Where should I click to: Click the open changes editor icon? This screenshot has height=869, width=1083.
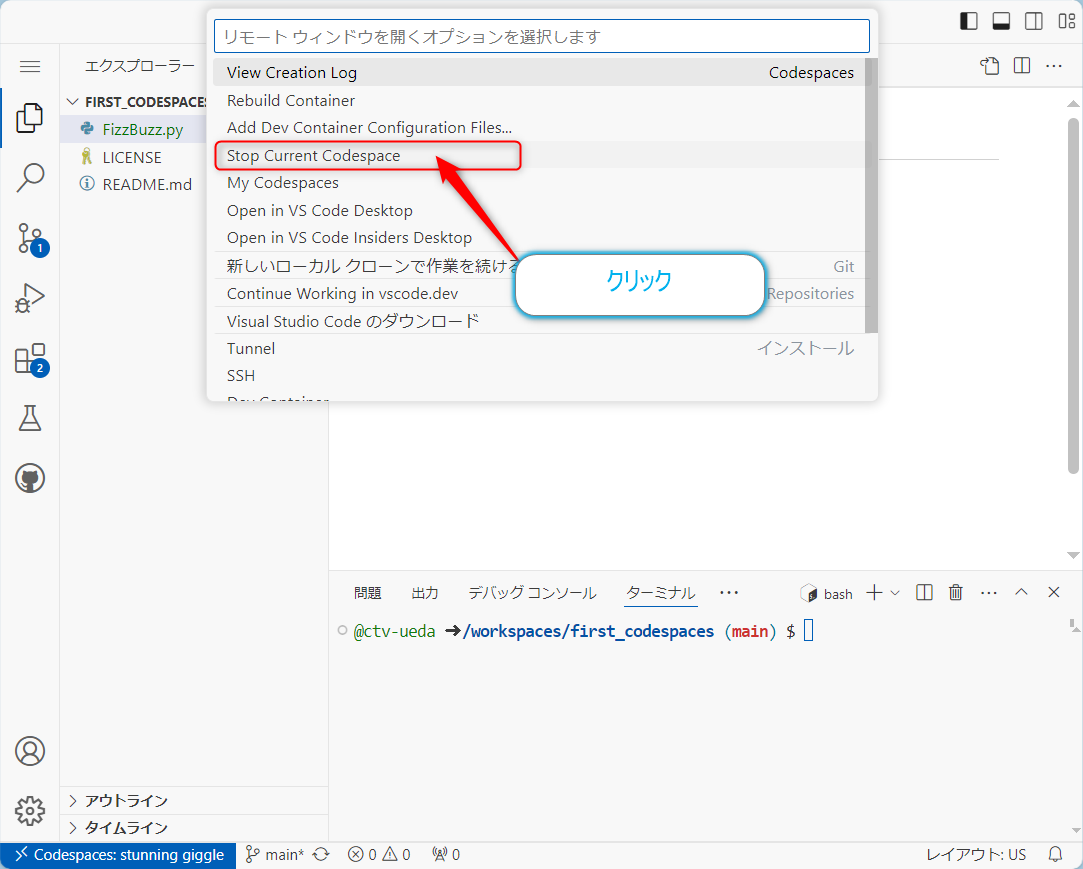990,66
